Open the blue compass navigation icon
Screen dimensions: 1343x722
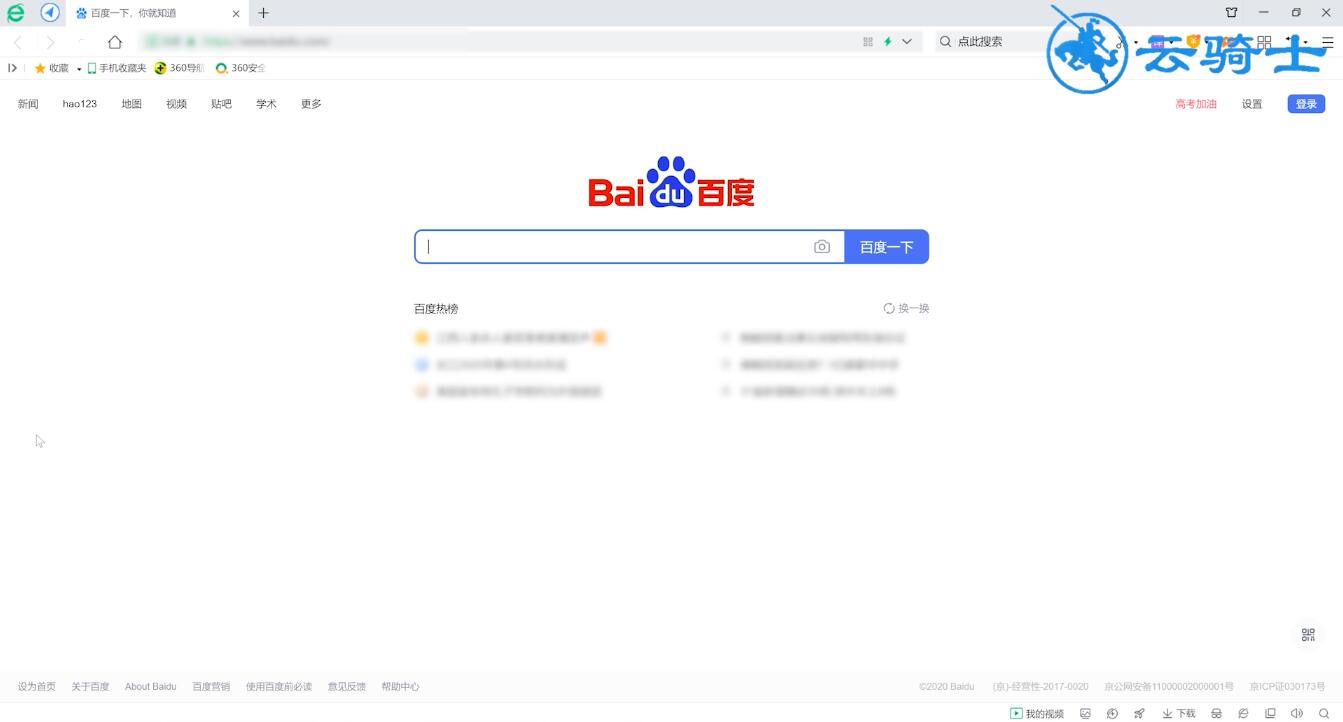tap(50, 13)
